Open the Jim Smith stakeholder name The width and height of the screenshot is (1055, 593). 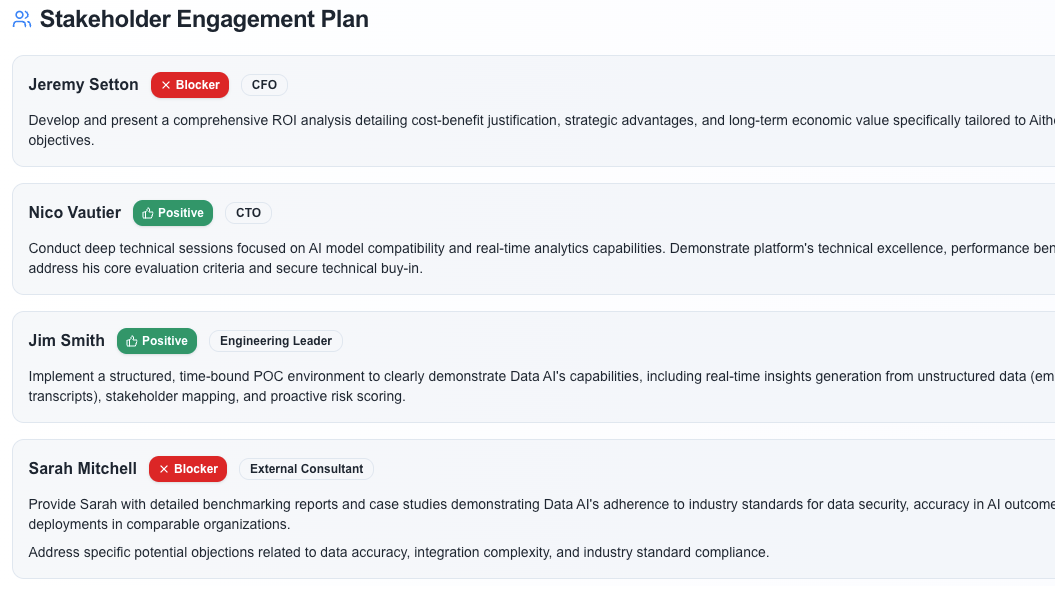click(x=67, y=341)
